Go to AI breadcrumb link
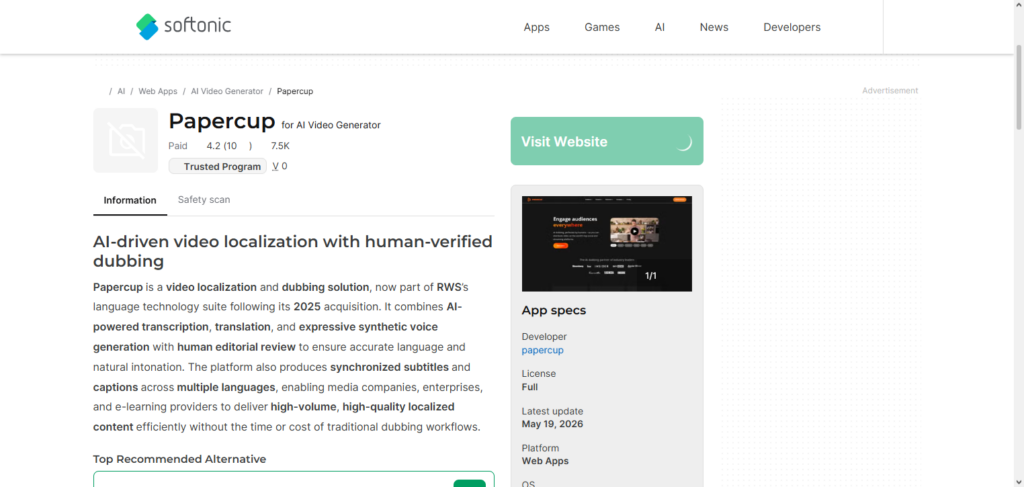The width and height of the screenshot is (1024, 487). click(x=121, y=91)
